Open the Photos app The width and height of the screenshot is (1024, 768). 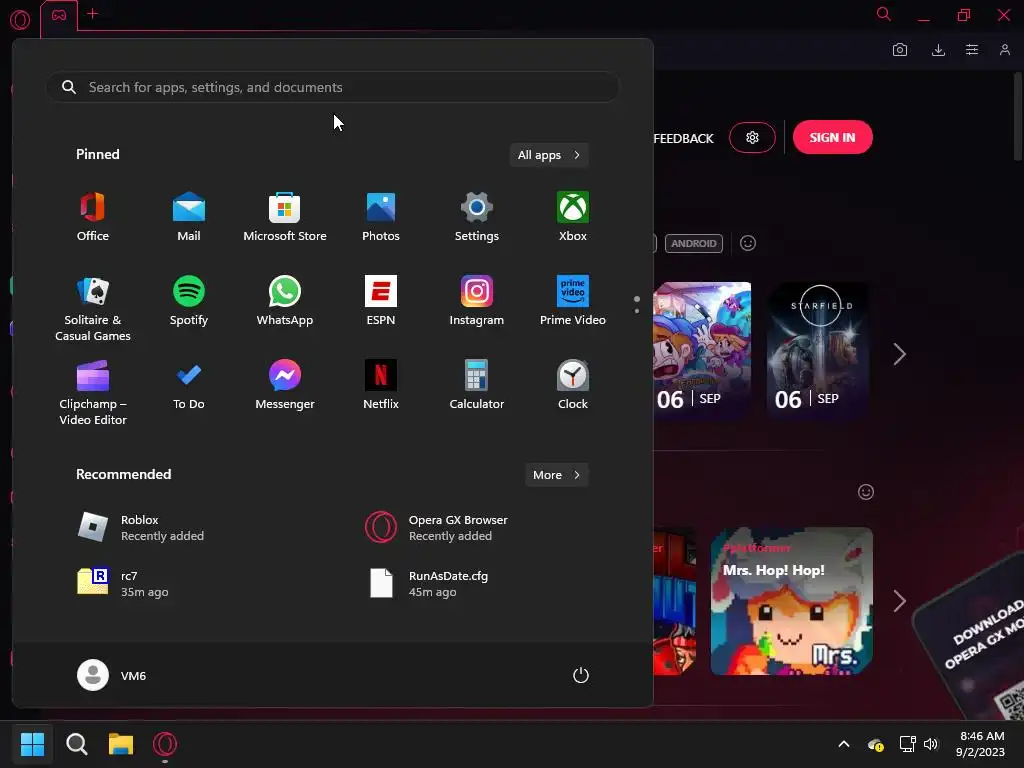point(381,217)
